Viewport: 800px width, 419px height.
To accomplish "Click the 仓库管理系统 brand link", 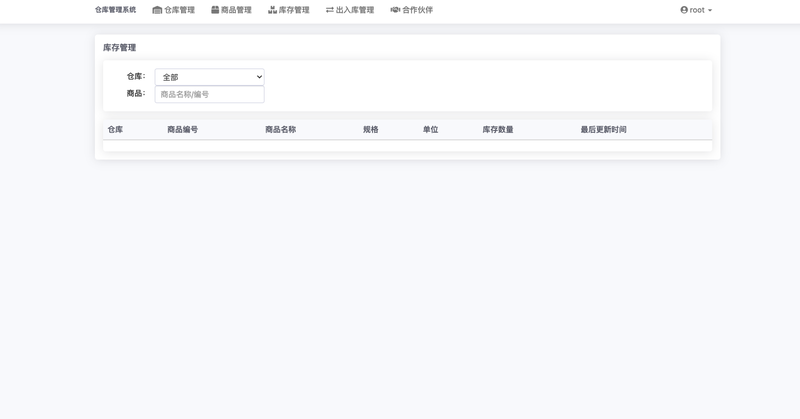I will point(115,10).
